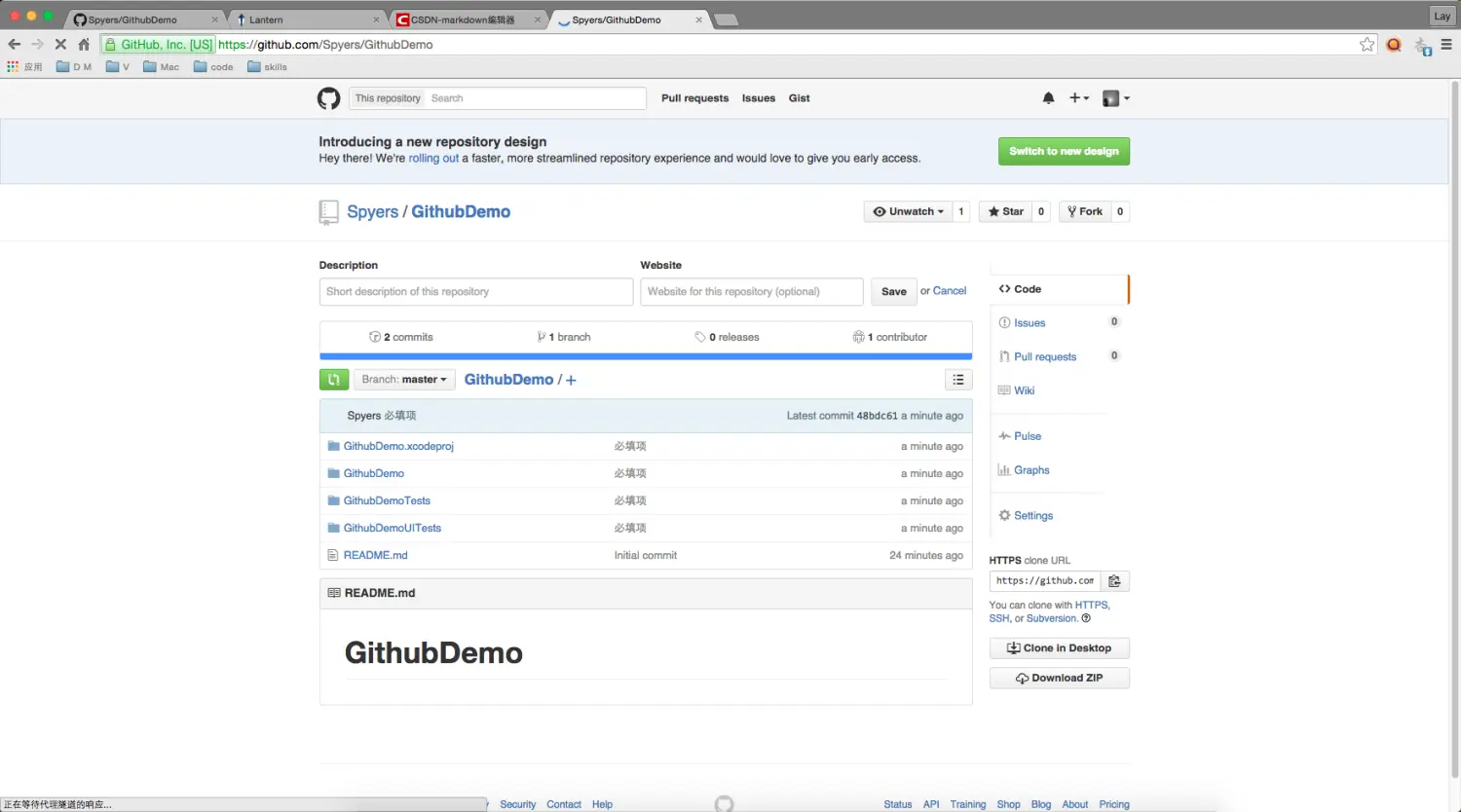Open the Branch: master selector

404,380
